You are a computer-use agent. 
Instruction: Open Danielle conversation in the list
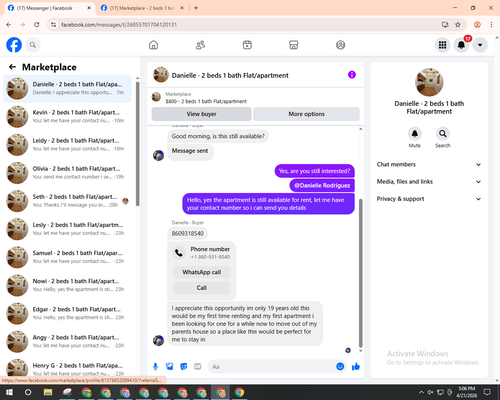[x=67, y=89]
